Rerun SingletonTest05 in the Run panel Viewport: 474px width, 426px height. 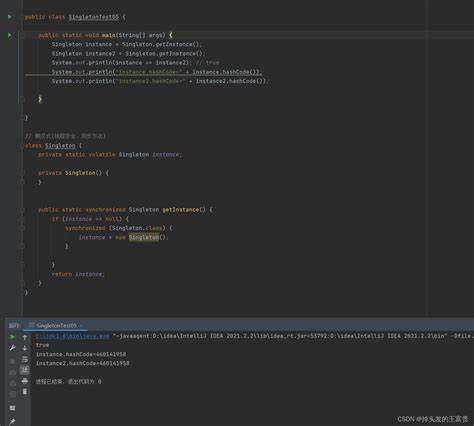click(12, 337)
